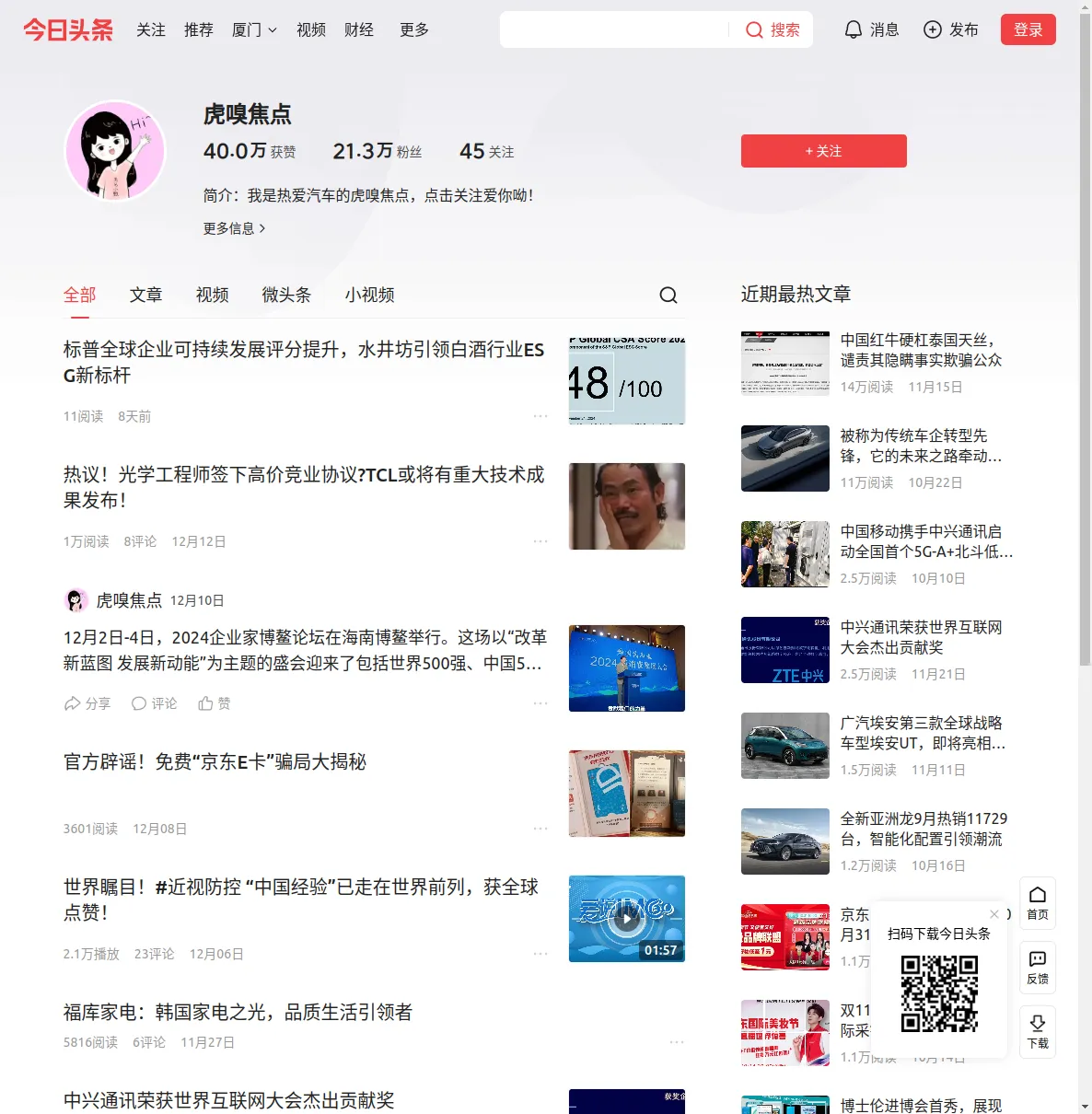Click the green 埃安UT car thumbnail
The image size is (1092, 1114).
(x=785, y=746)
